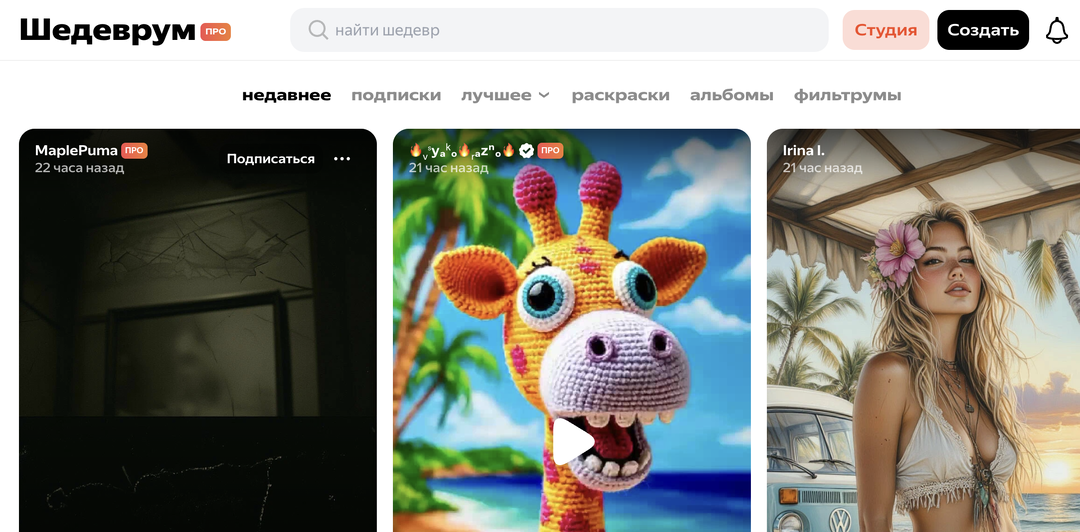1080x532 pixels.
Task: Expand the лучшее dropdown
Action: 506,95
